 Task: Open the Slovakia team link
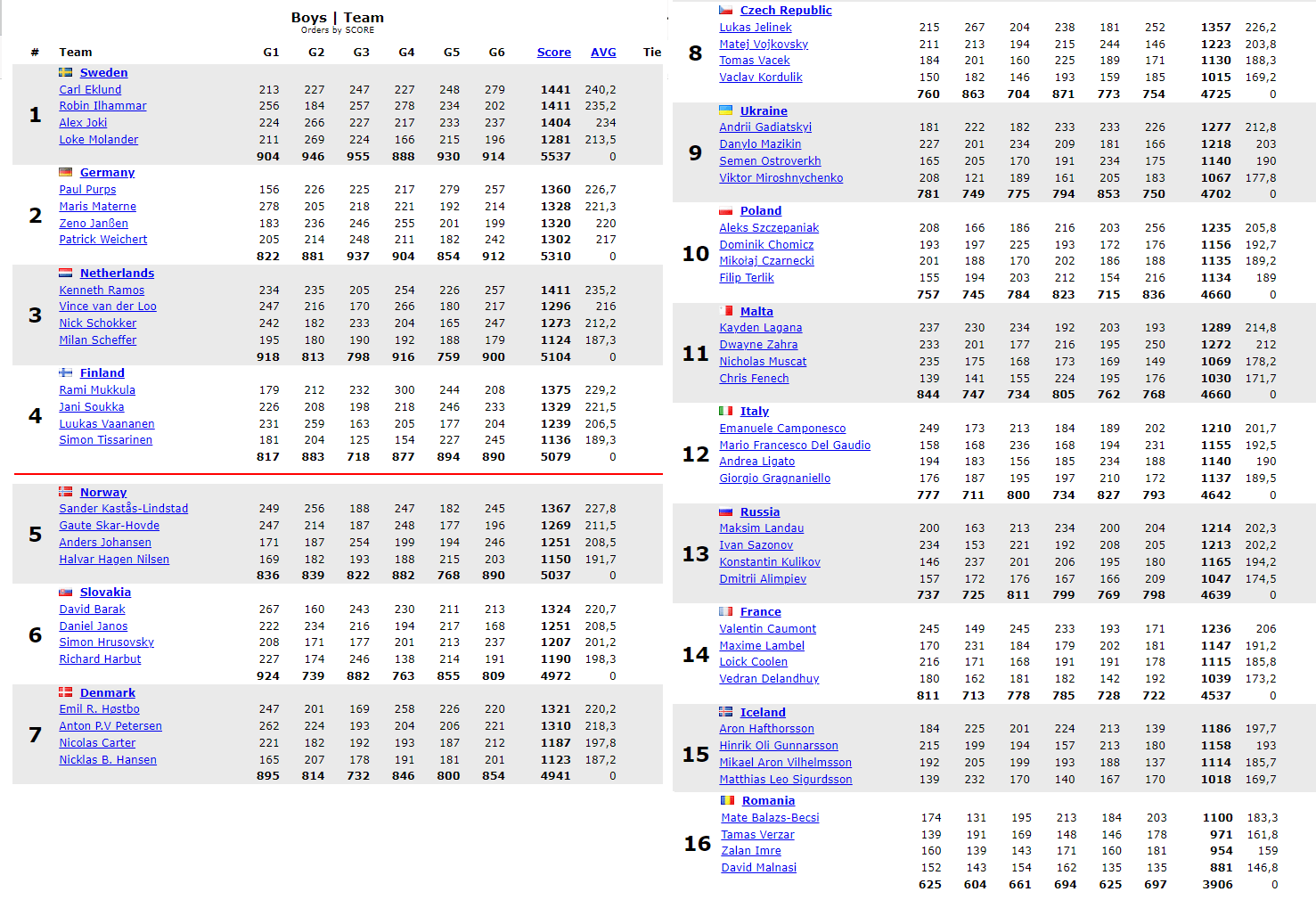click(105, 592)
